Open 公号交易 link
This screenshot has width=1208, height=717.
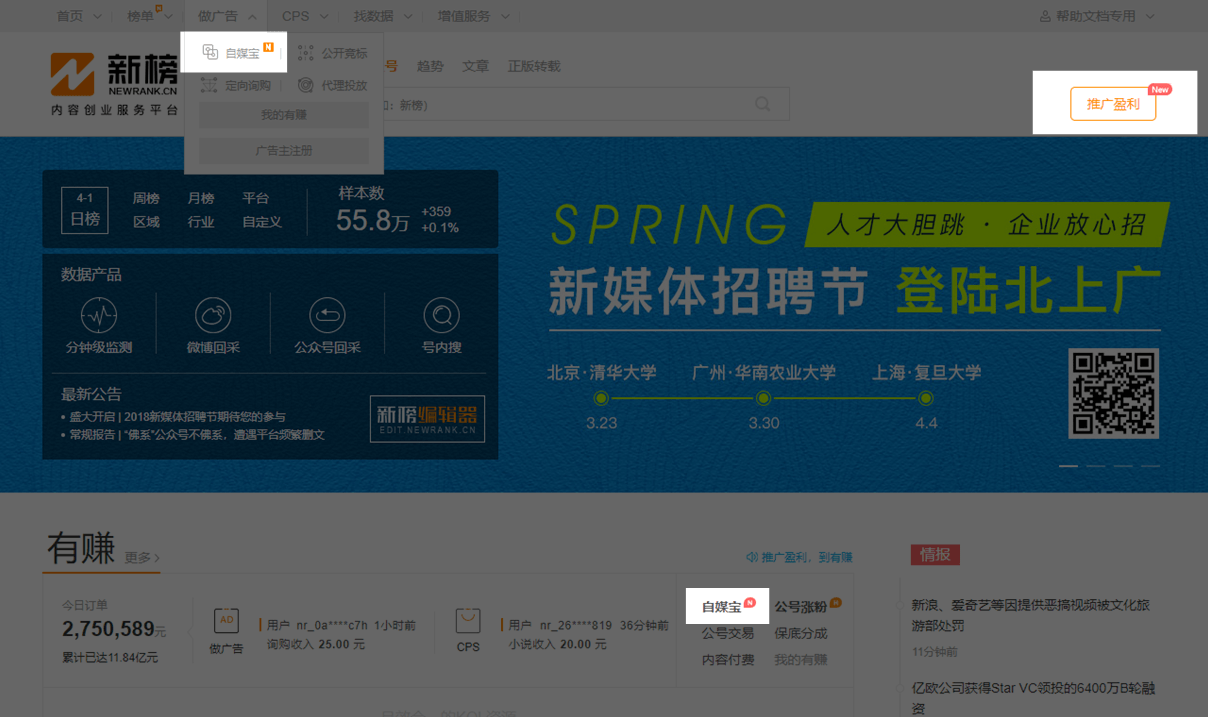click(728, 633)
